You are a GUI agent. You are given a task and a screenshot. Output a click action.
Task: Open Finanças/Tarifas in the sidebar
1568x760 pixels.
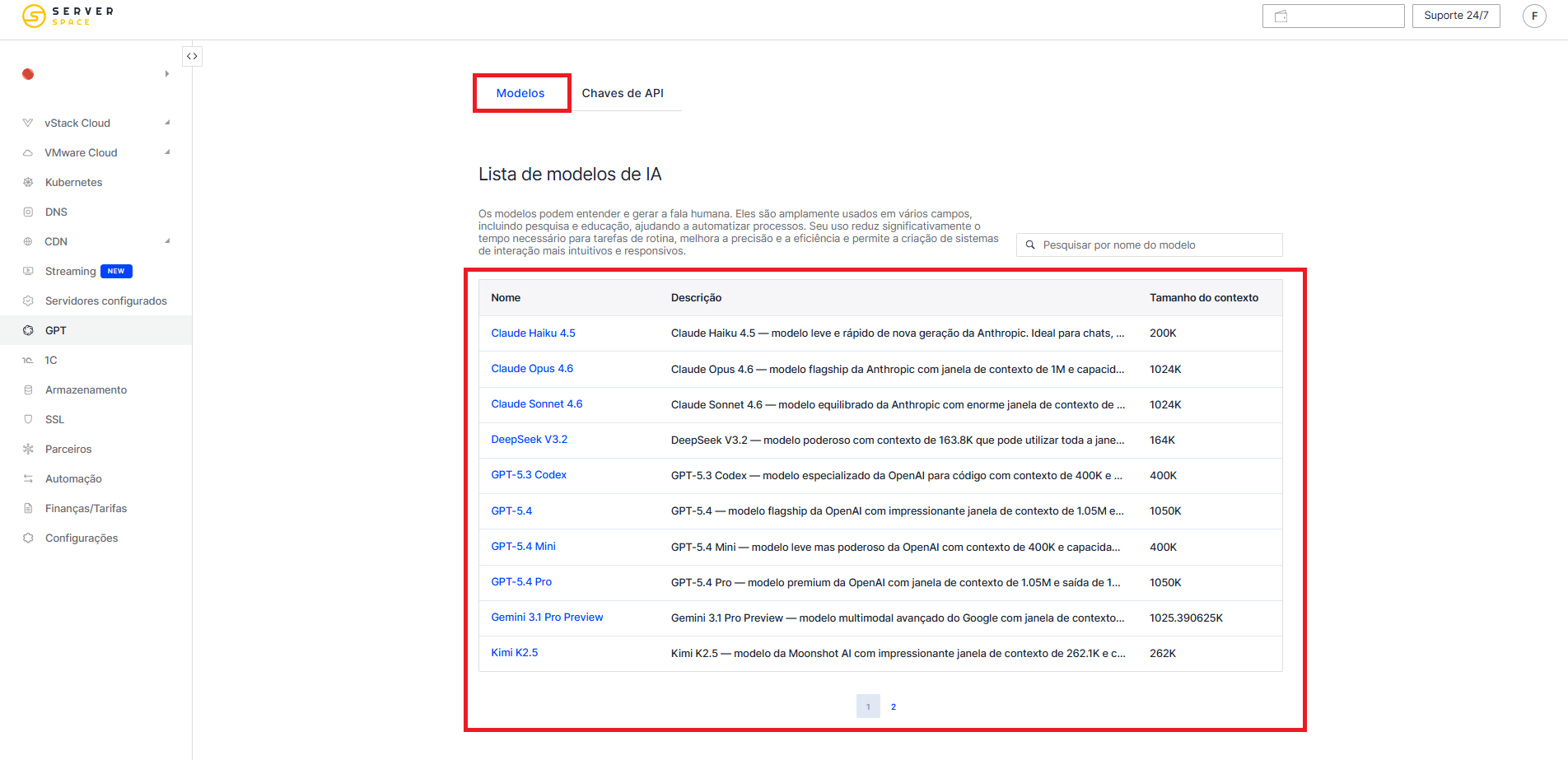point(86,508)
